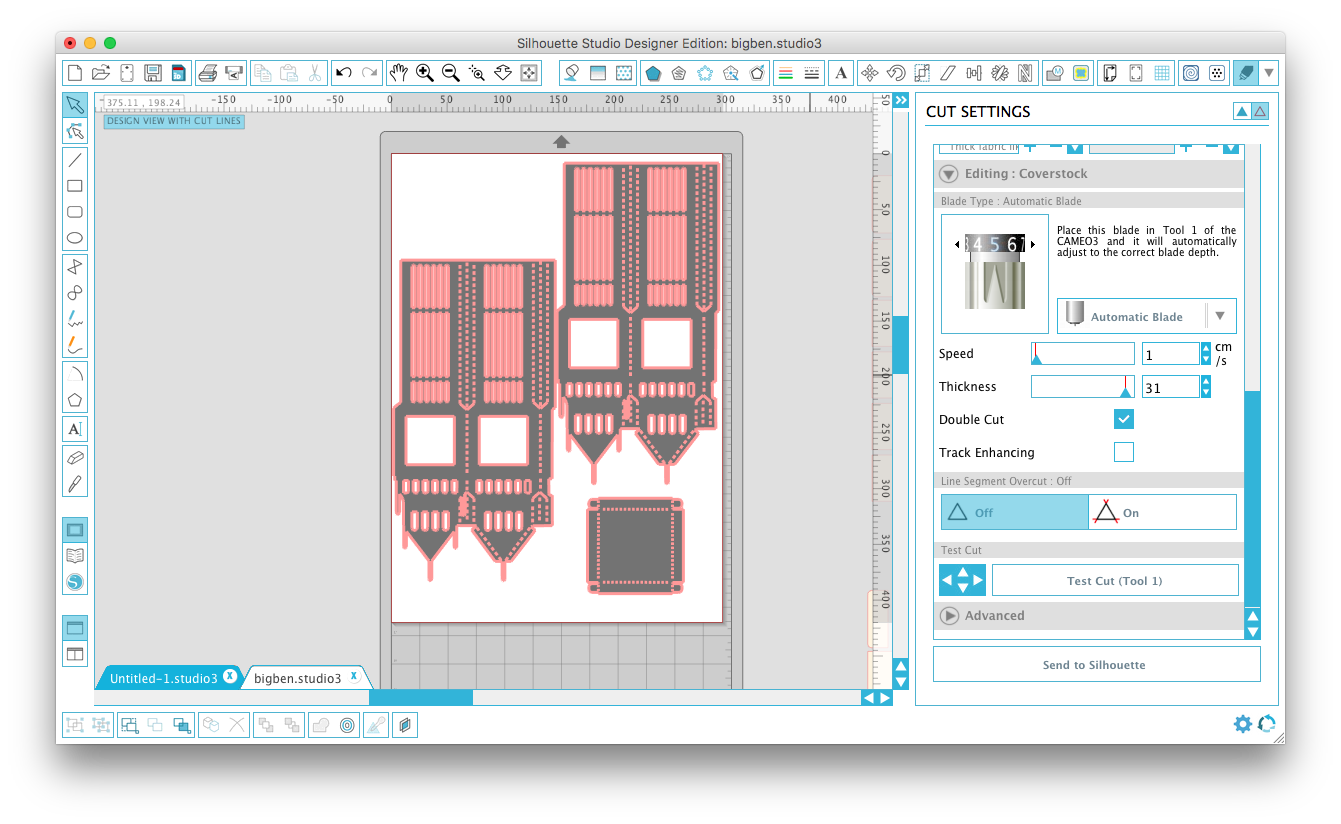This screenshot has height=824, width=1341.
Task: Decrease the Thickness value with stepper
Action: pos(1206,392)
